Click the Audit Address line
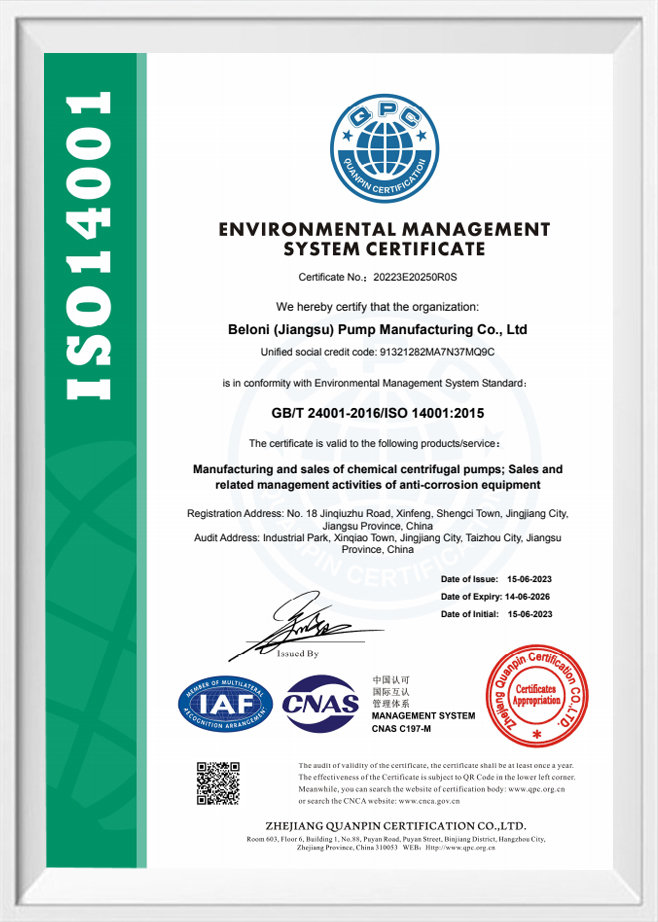 [x=378, y=543]
